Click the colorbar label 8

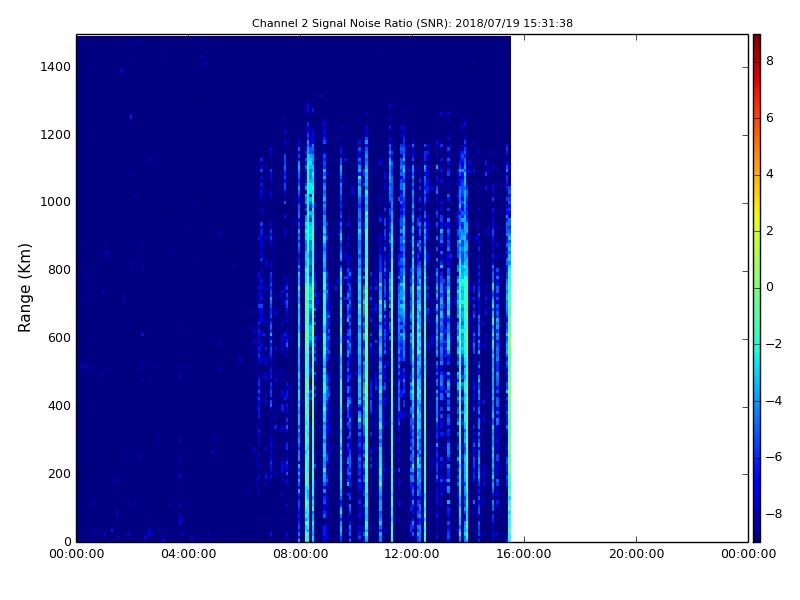[770, 61]
